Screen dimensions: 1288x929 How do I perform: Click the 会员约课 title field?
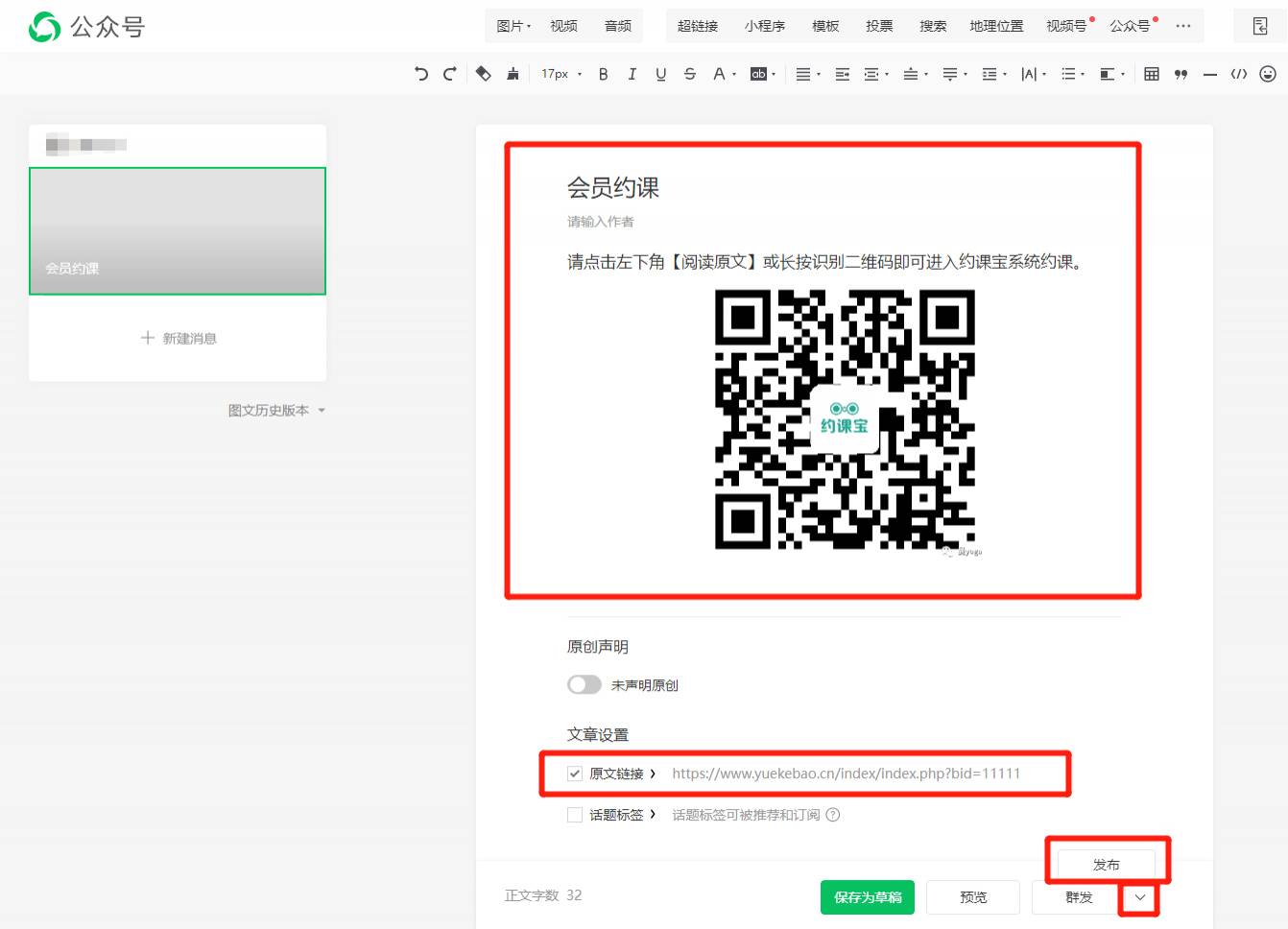click(613, 188)
